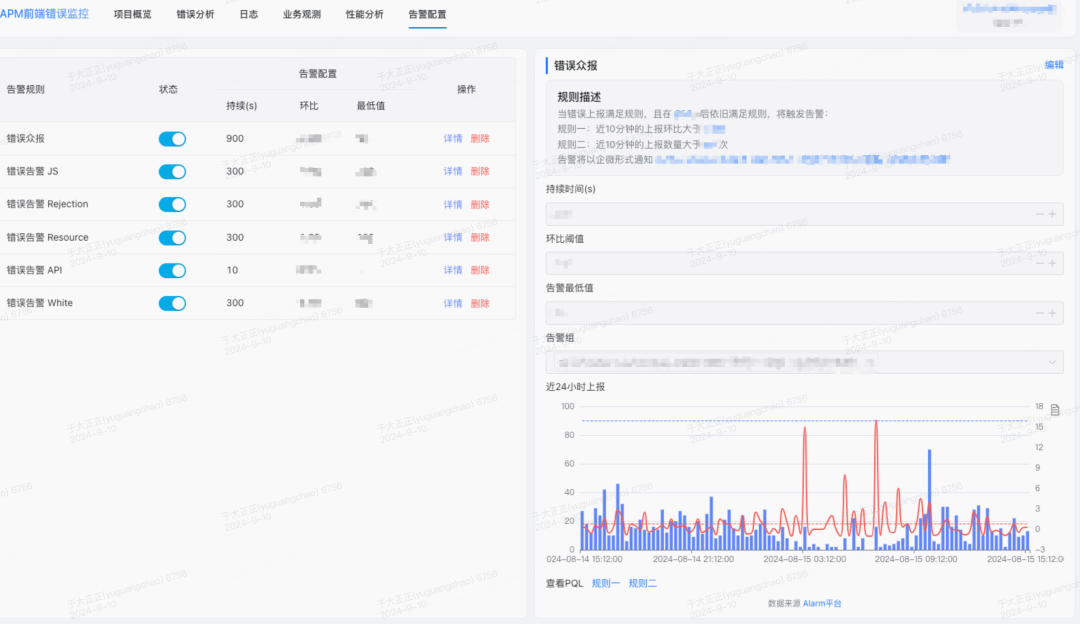Image resolution: width=1080 pixels, height=624 pixels.
Task: Toggle the 错误告警 White rule switch
Action: click(x=172, y=303)
